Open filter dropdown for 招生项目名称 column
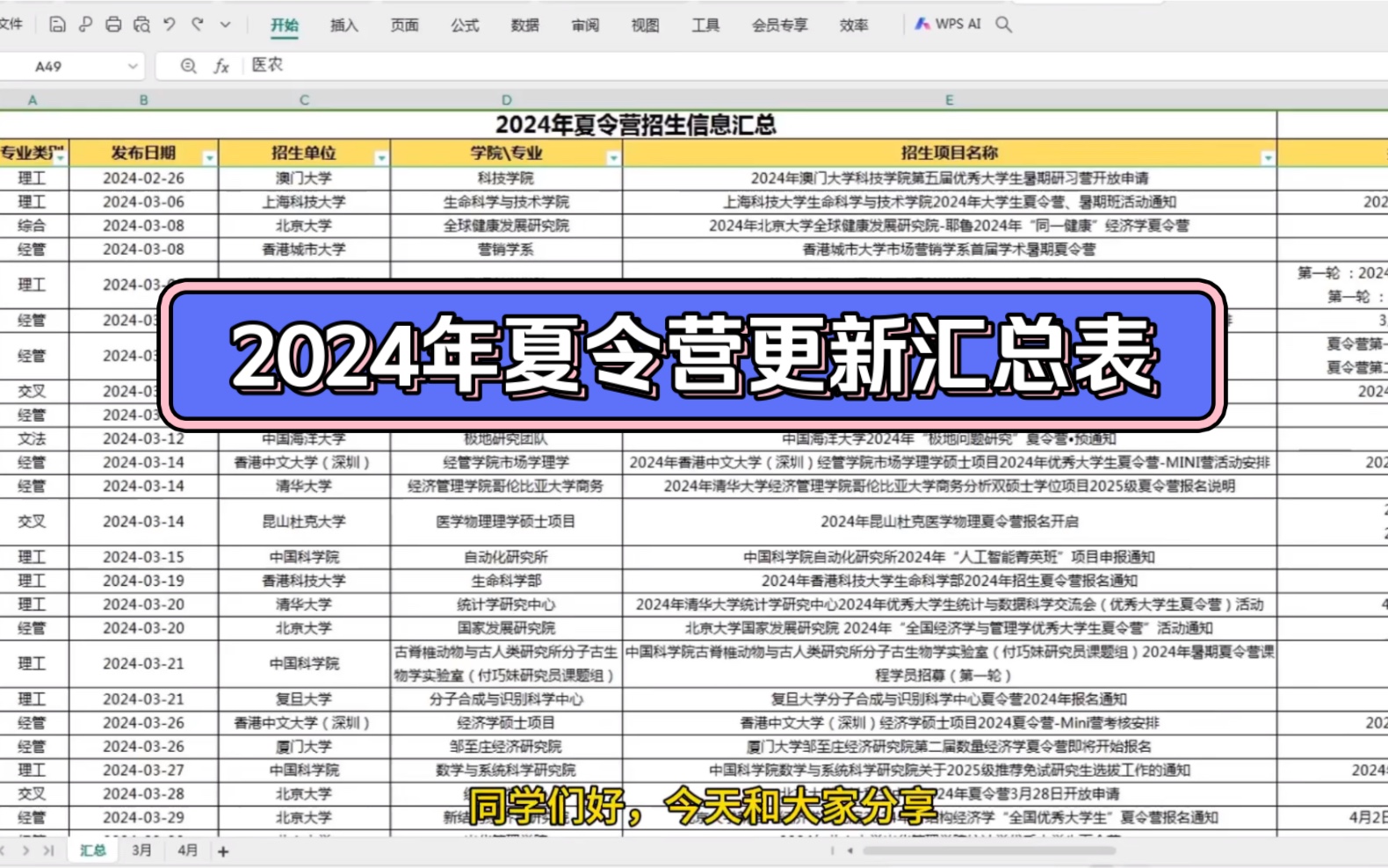Viewport: 1388px width, 868px height. pyautogui.click(x=1268, y=158)
